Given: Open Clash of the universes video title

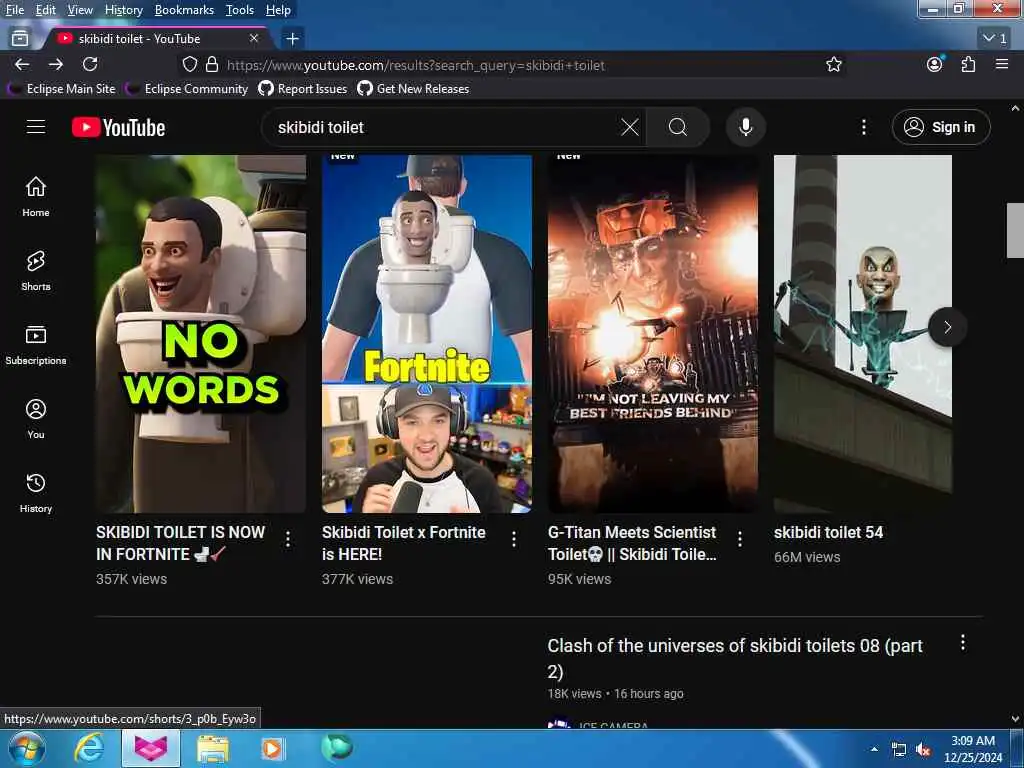Looking at the screenshot, I should pyautogui.click(x=735, y=658).
